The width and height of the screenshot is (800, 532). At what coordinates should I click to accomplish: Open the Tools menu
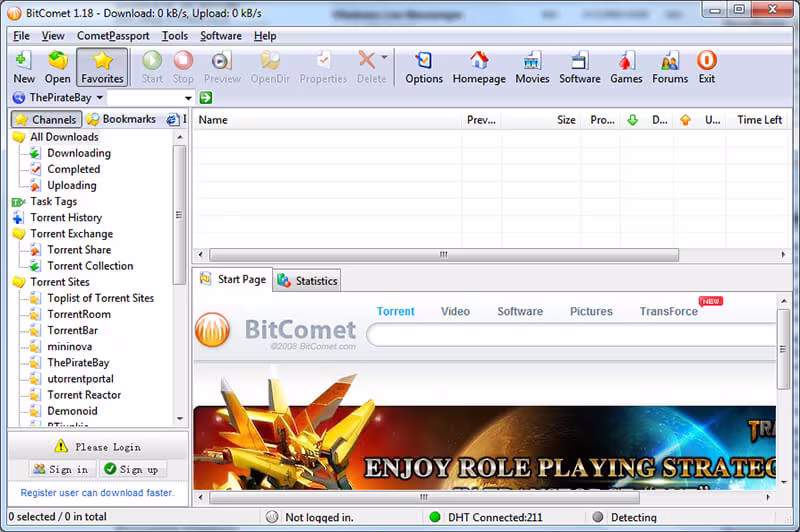(x=175, y=36)
